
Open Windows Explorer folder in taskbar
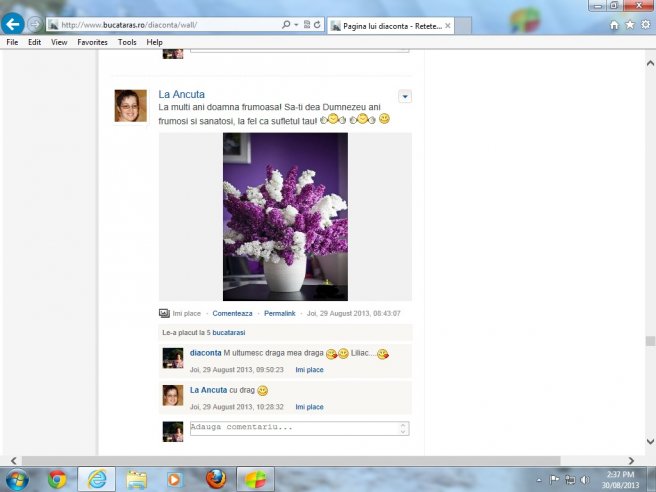click(136, 479)
